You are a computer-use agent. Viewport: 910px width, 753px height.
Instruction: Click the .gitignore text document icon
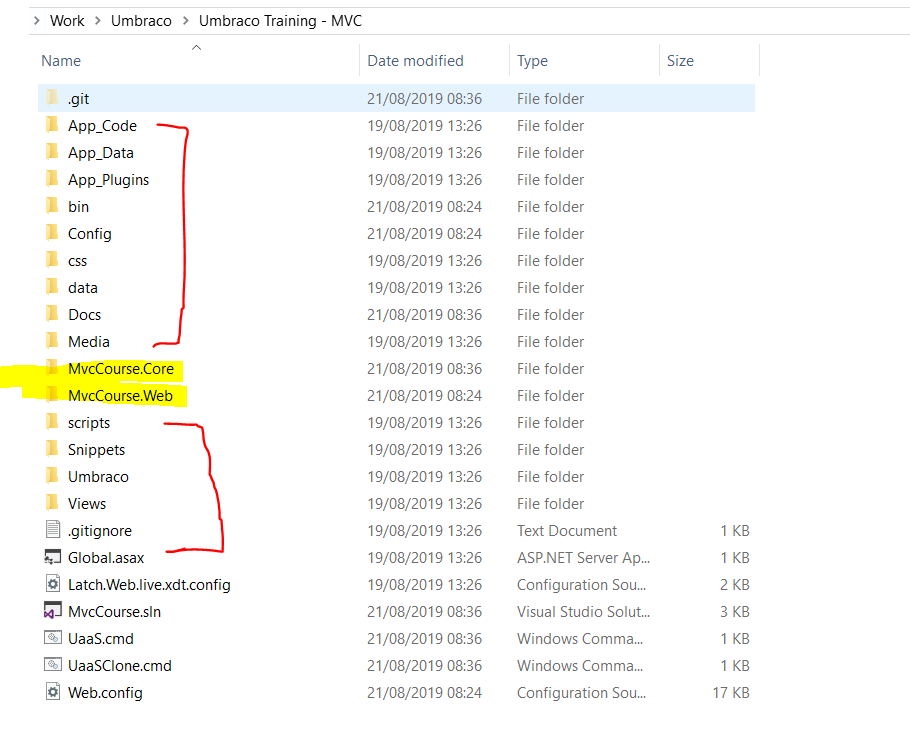click(x=53, y=529)
